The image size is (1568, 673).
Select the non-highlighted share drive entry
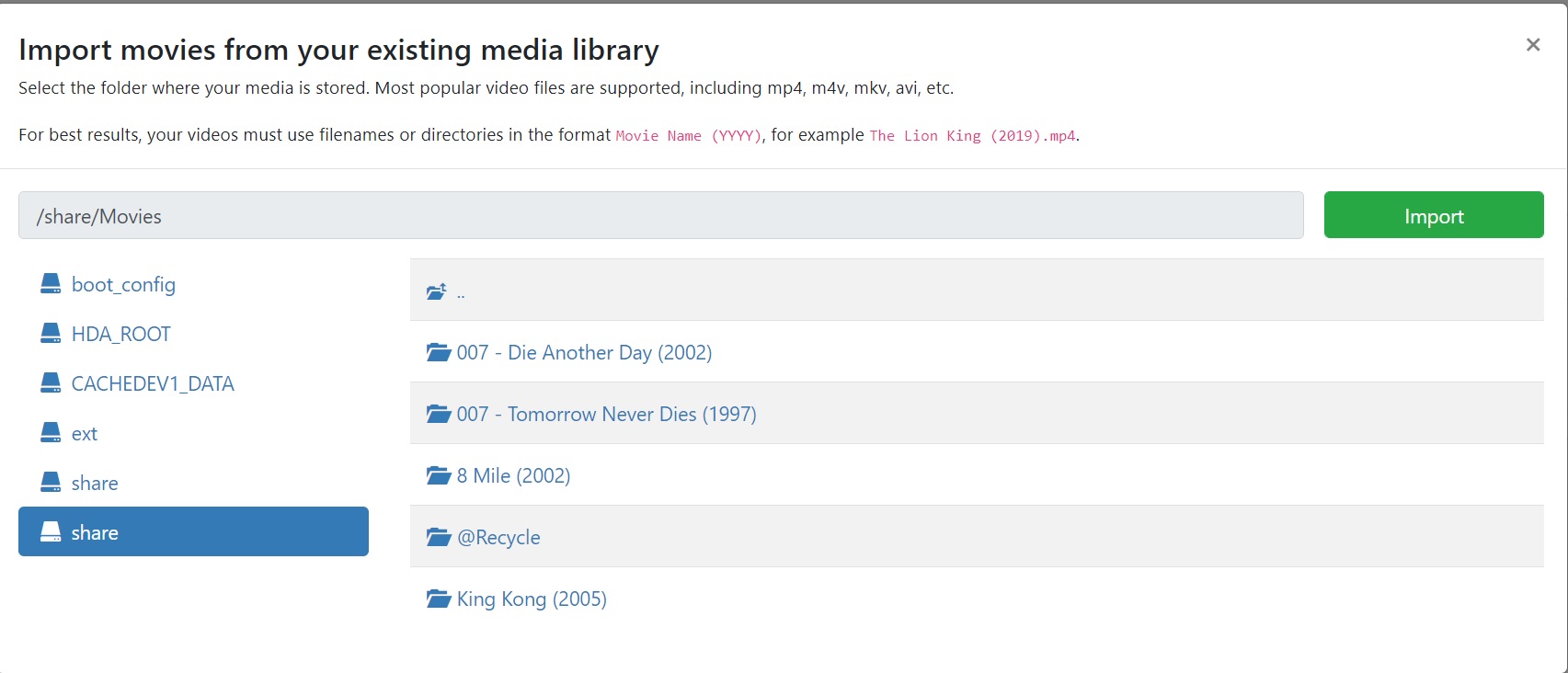[x=95, y=484]
